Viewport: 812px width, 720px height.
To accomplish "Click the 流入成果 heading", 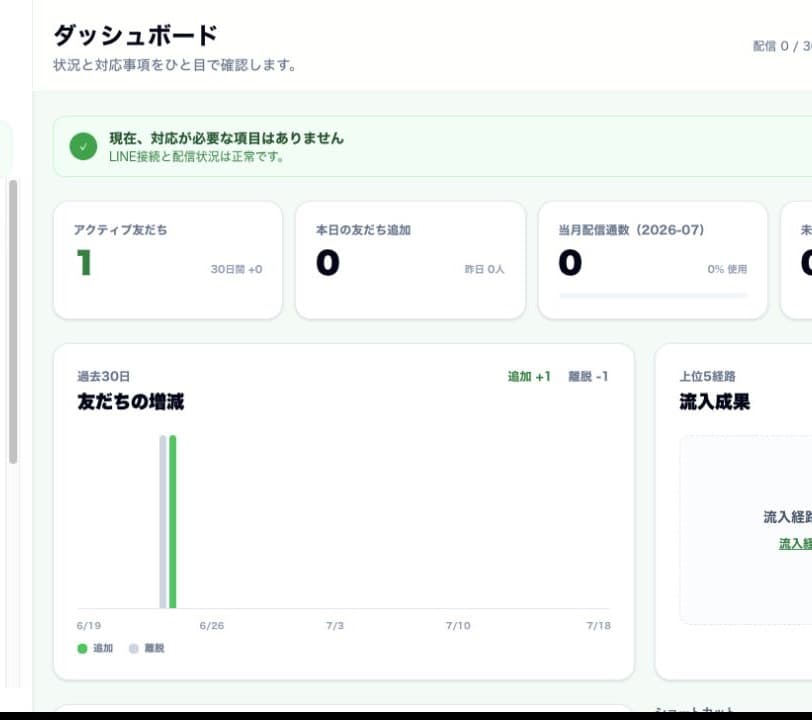I will (715, 402).
